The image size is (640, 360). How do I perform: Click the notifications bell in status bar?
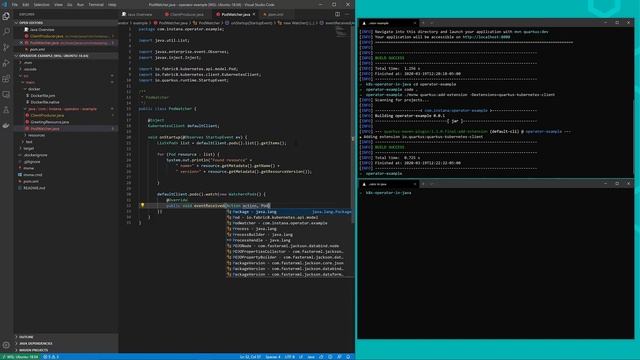(x=348, y=357)
